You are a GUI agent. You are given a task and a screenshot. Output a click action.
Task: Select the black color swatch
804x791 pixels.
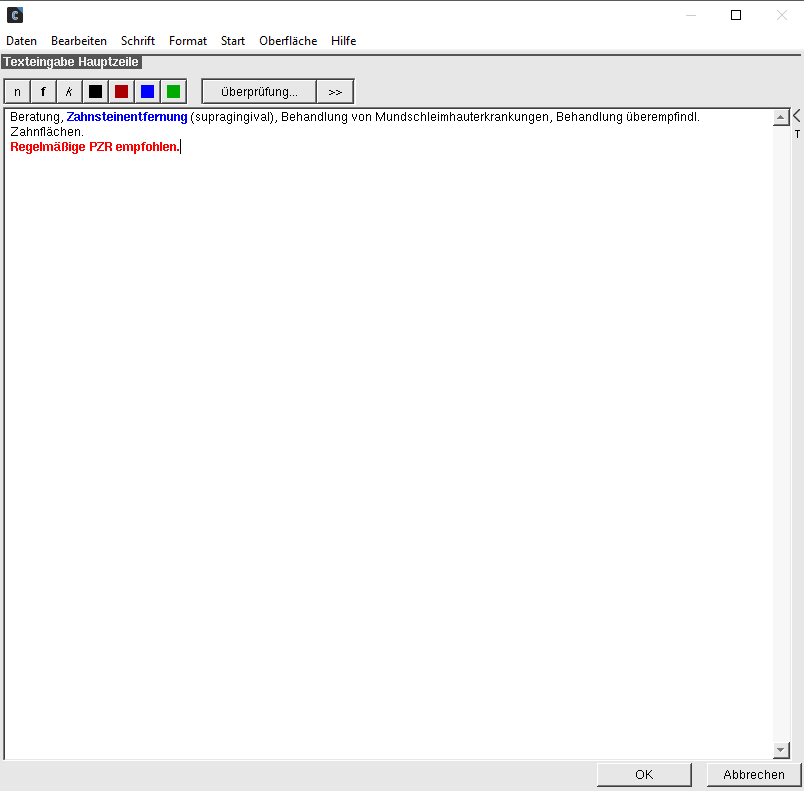pos(95,92)
